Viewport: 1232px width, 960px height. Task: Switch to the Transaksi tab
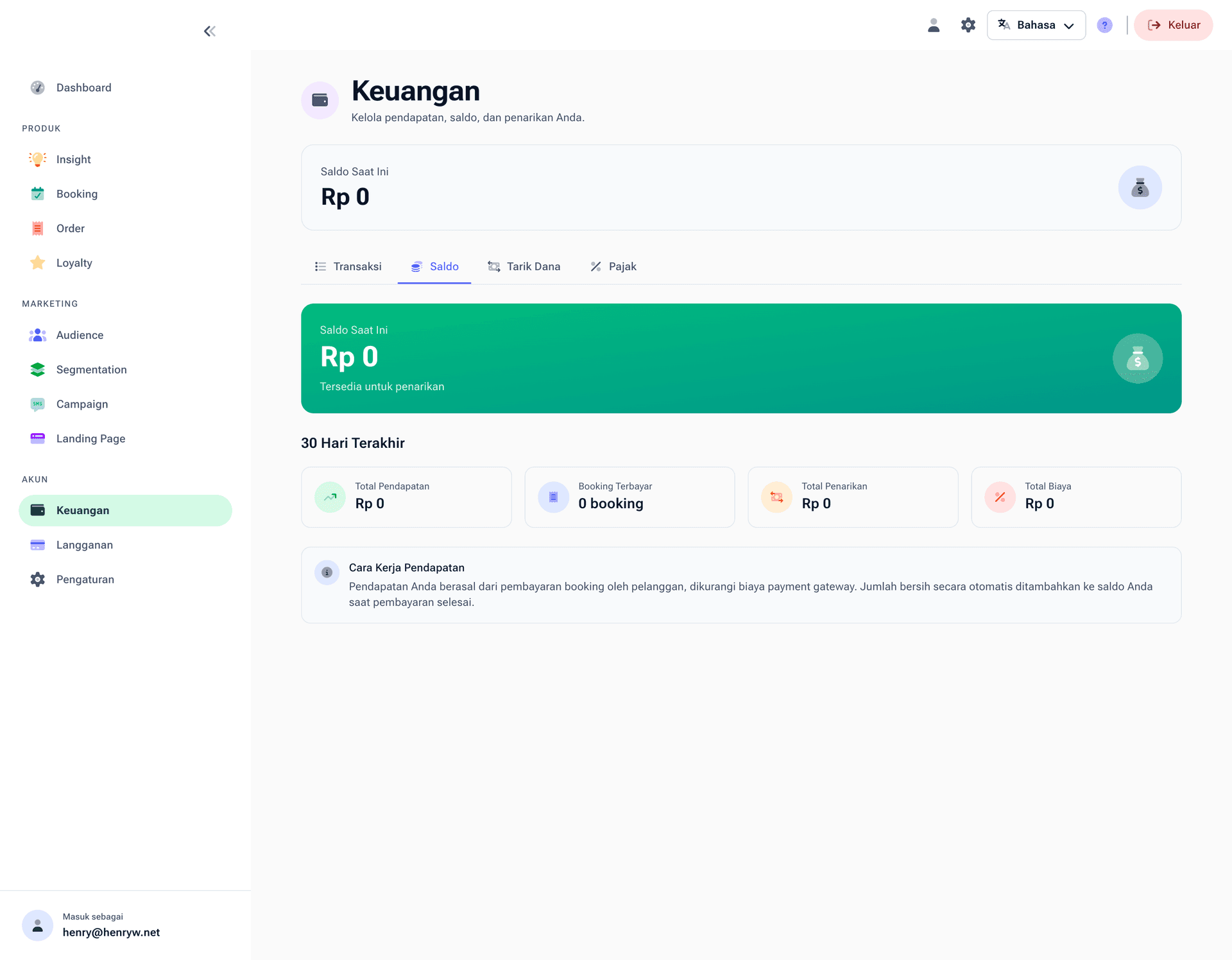point(348,266)
